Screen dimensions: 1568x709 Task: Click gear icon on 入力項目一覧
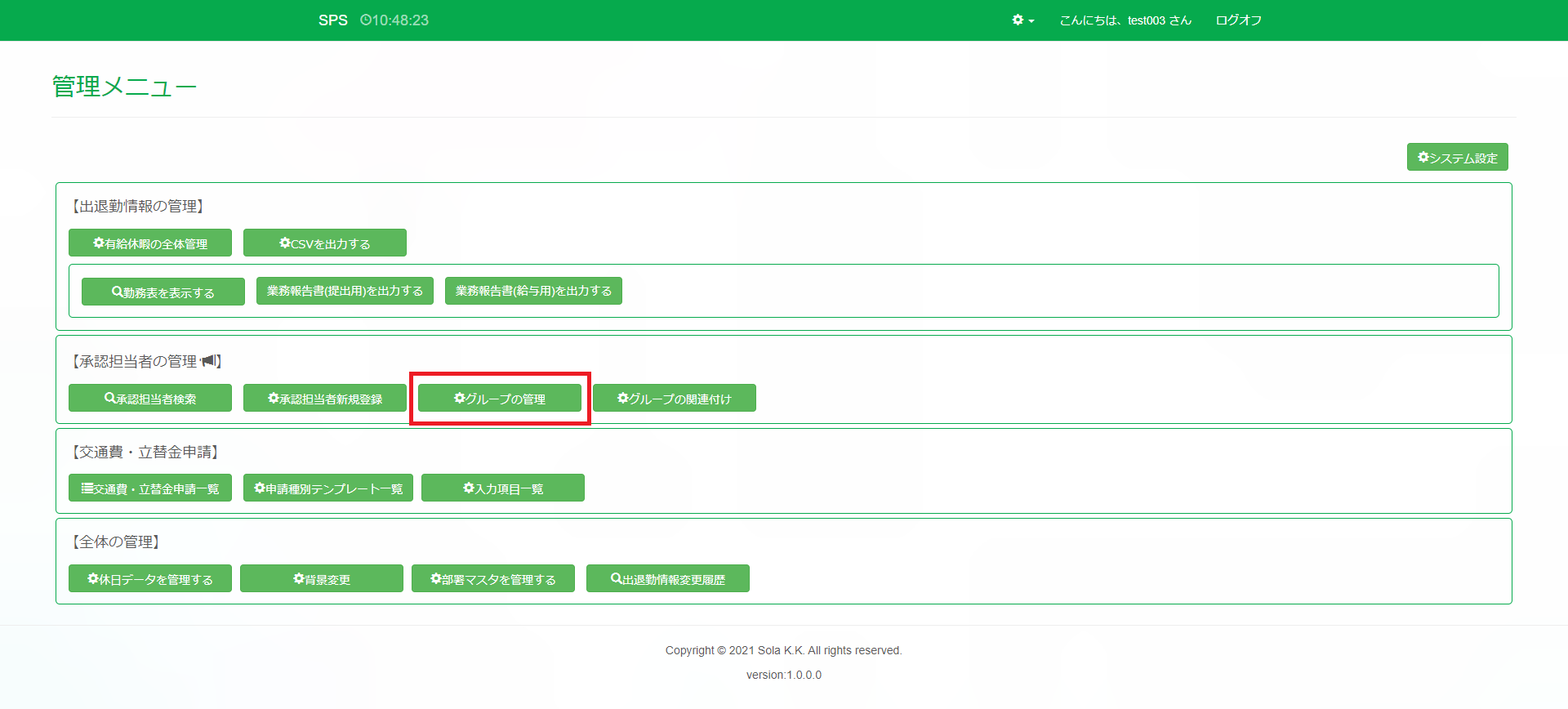click(469, 488)
